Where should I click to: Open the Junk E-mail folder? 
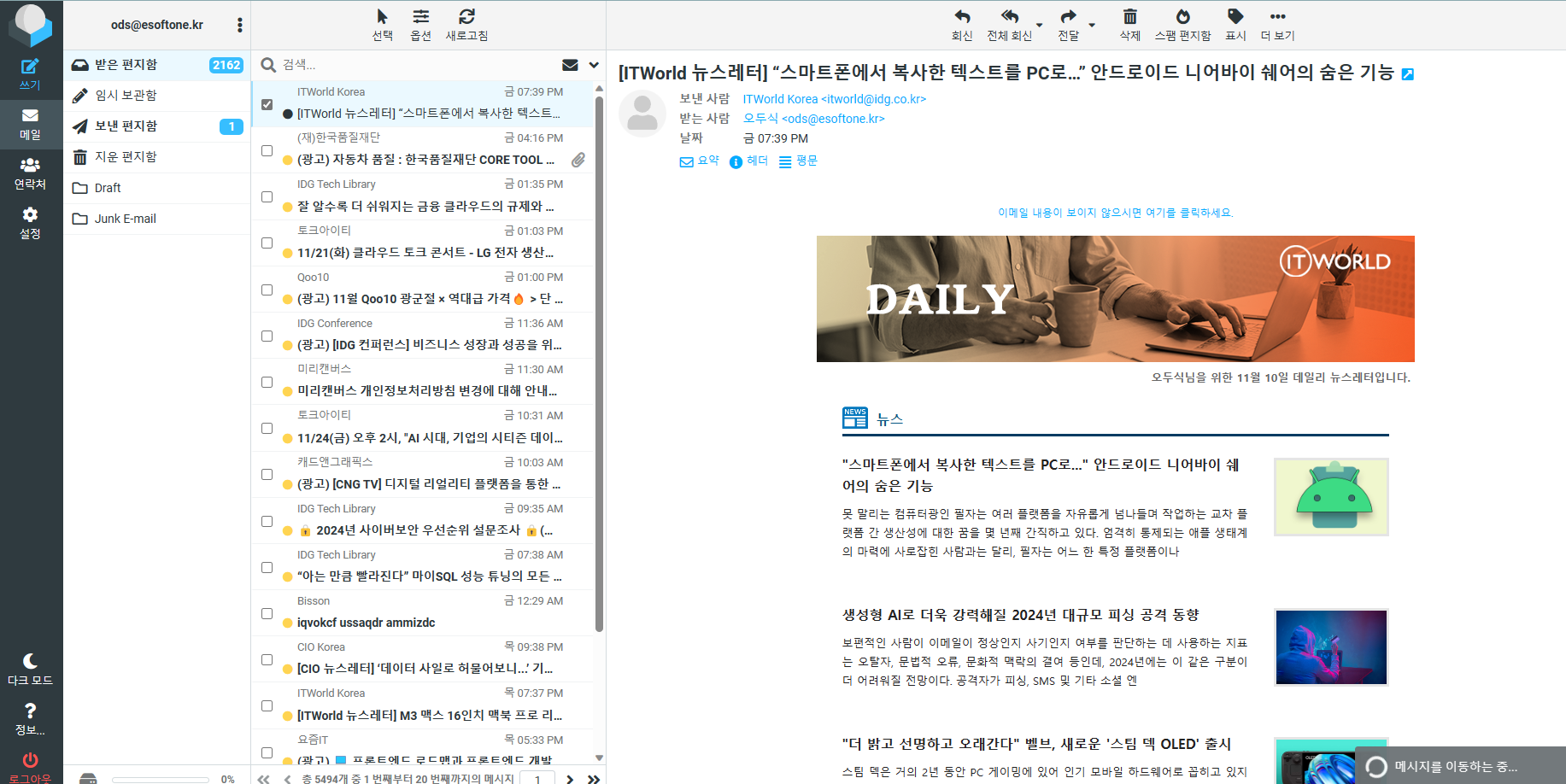157,219
